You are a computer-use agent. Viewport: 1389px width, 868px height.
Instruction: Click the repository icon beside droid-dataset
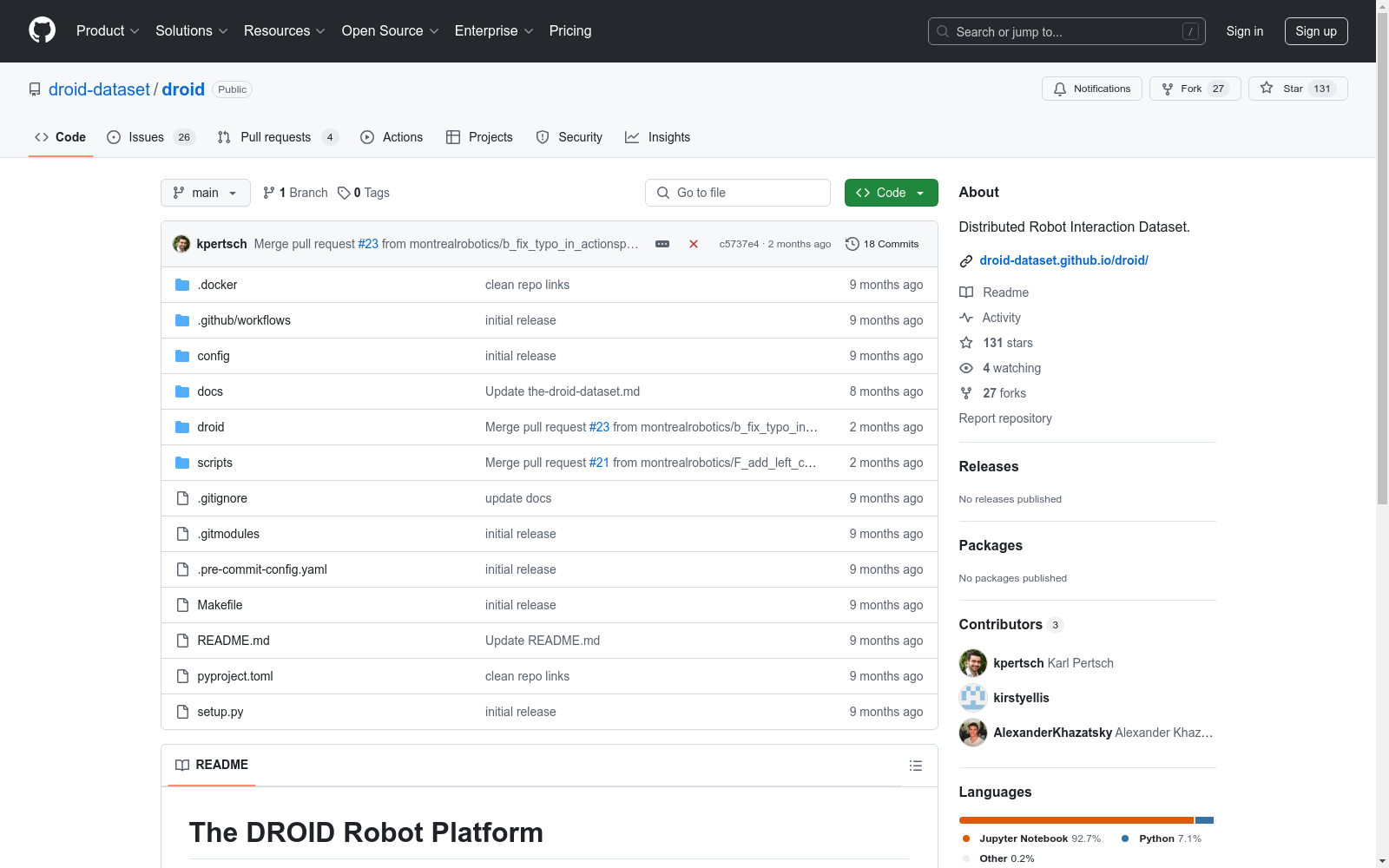click(x=35, y=89)
